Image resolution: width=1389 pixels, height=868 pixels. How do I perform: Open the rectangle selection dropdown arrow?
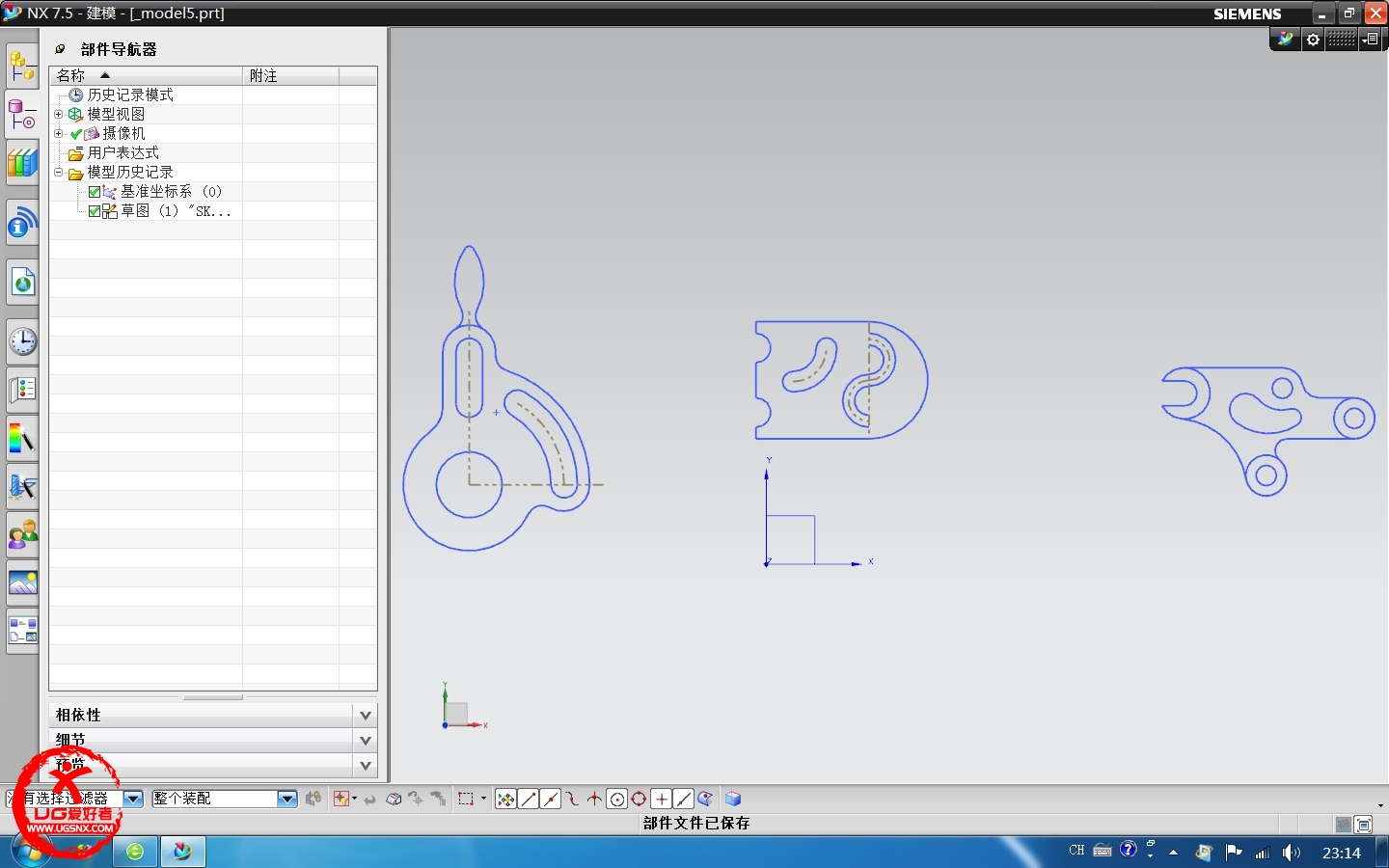tap(483, 799)
